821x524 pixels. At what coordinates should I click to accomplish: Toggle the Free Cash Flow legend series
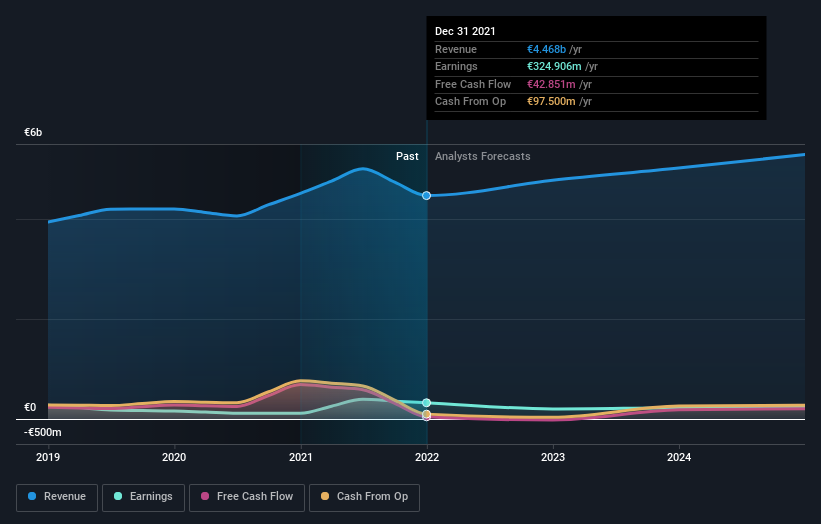point(247,497)
